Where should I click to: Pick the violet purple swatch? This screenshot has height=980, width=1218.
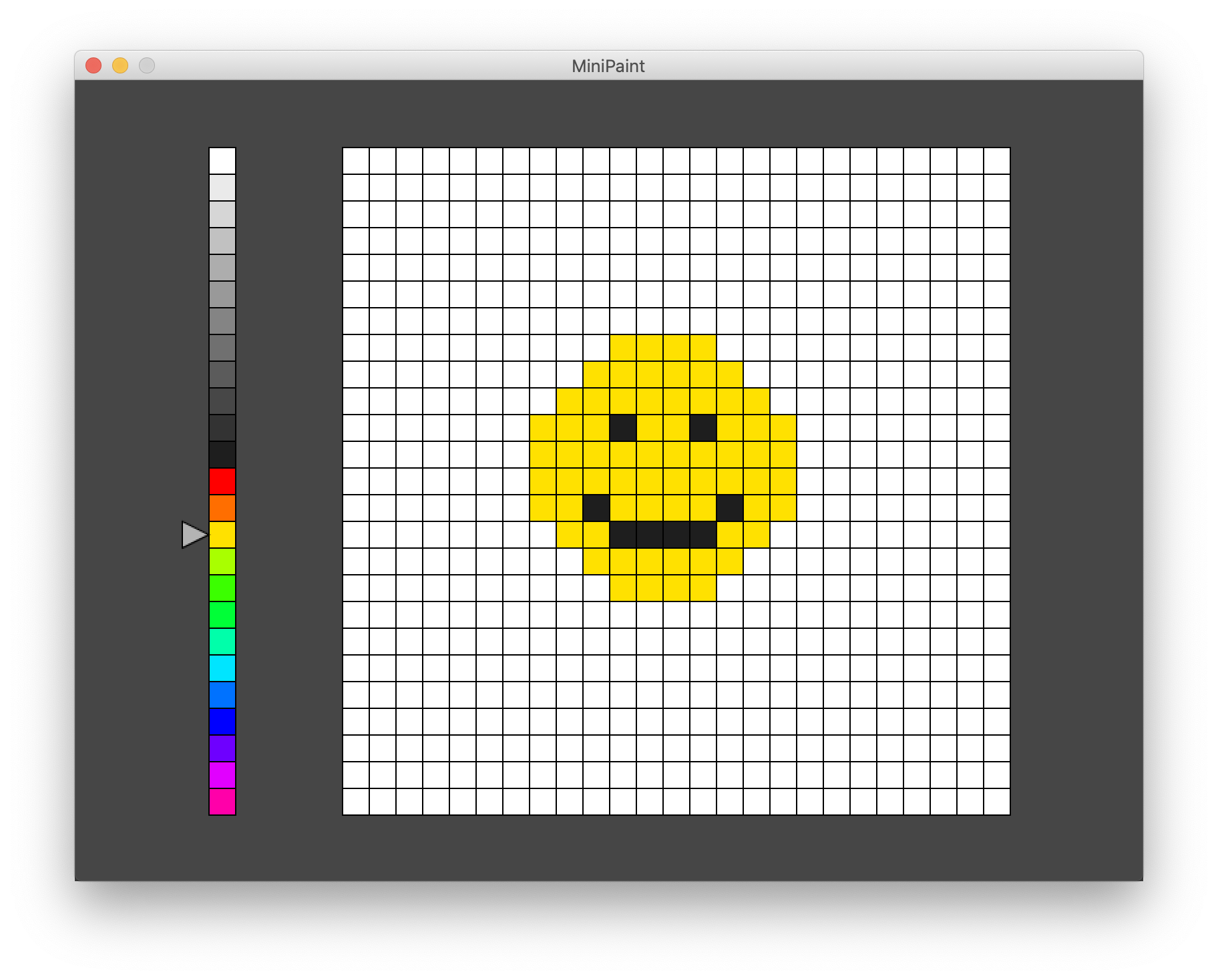tap(222, 748)
